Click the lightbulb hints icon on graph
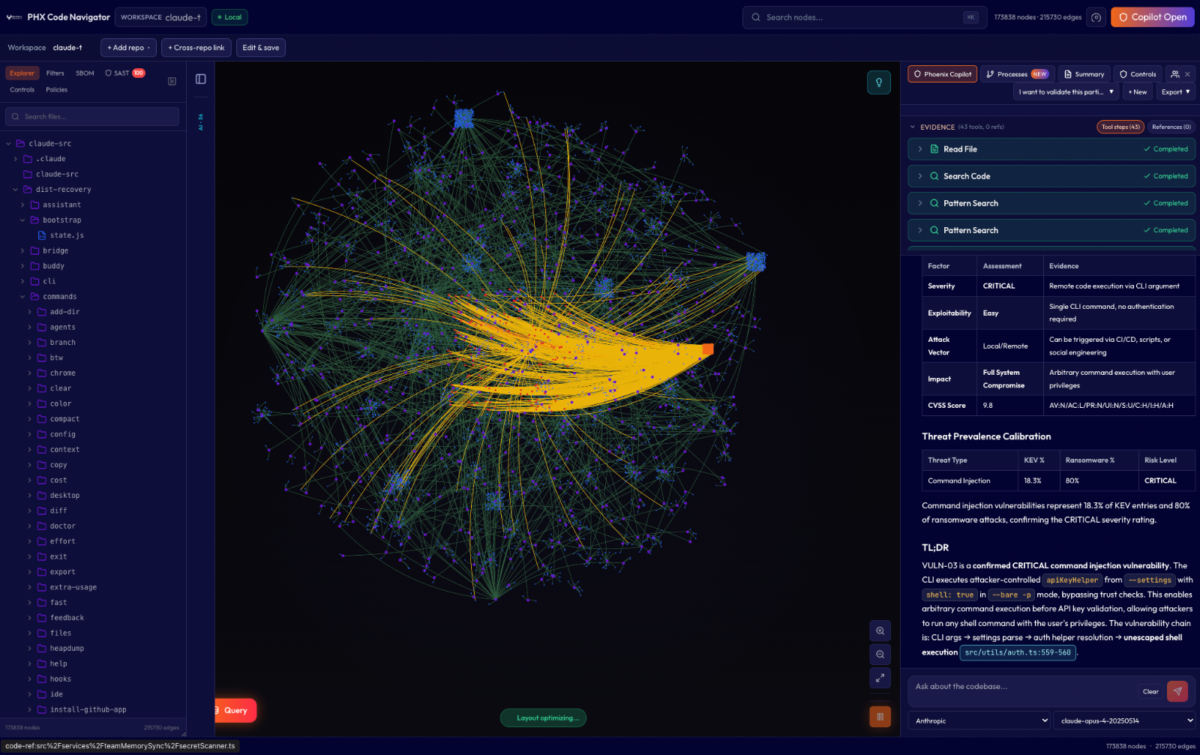This screenshot has width=1200, height=755. pos(879,83)
